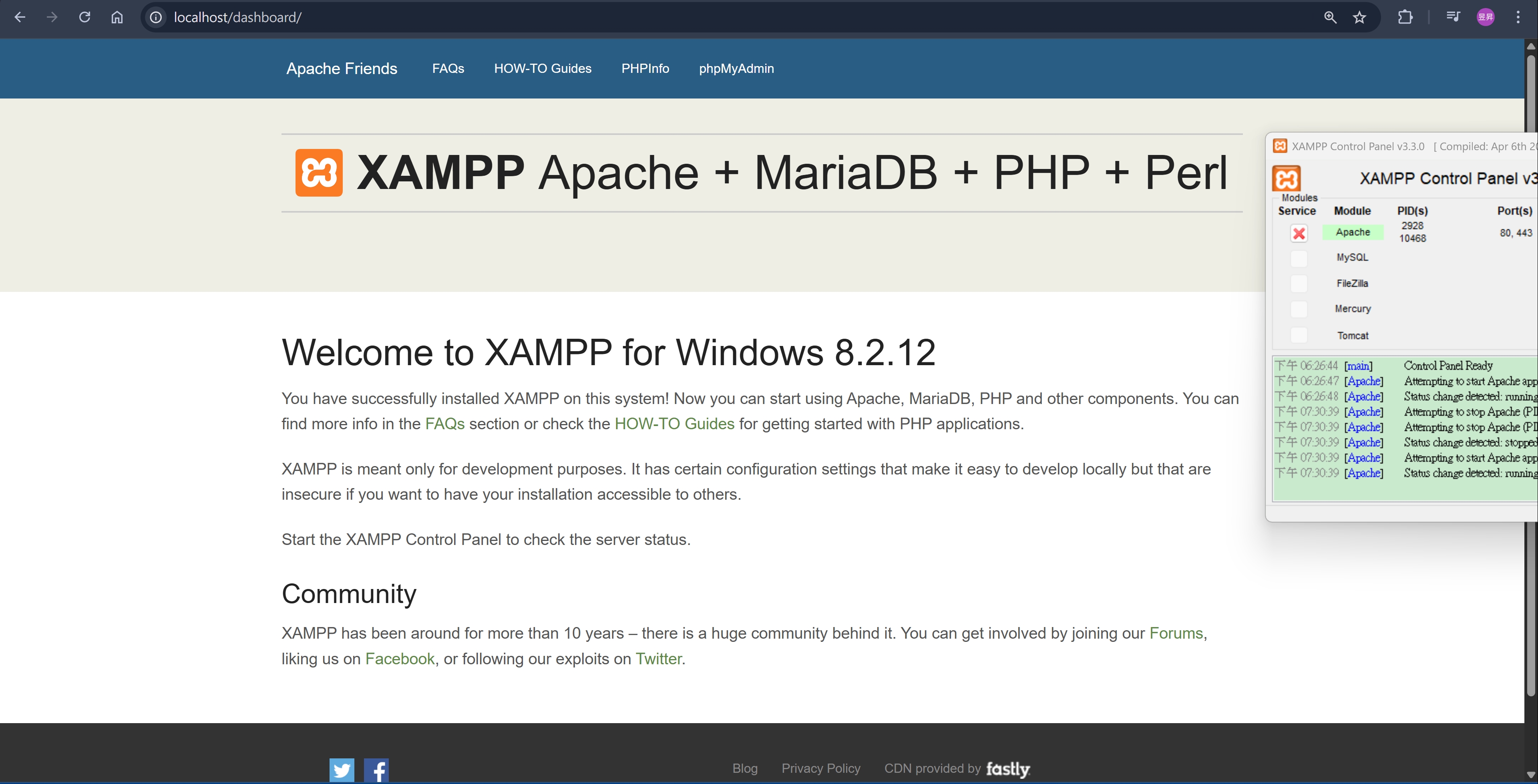Open the Twitter text link in Community section

pyautogui.click(x=659, y=659)
